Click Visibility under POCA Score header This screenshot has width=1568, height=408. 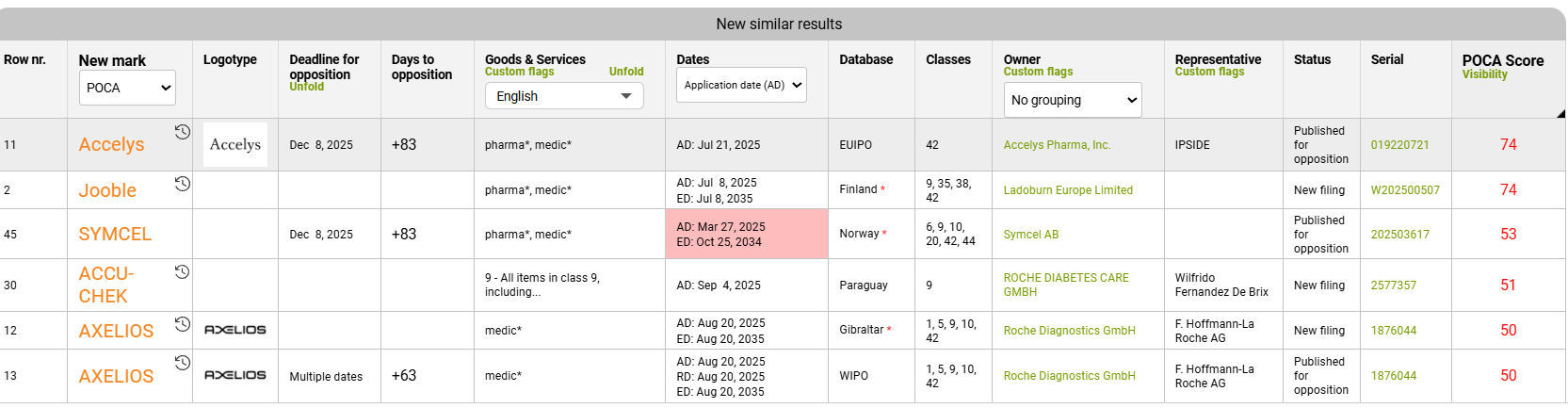[1484, 74]
